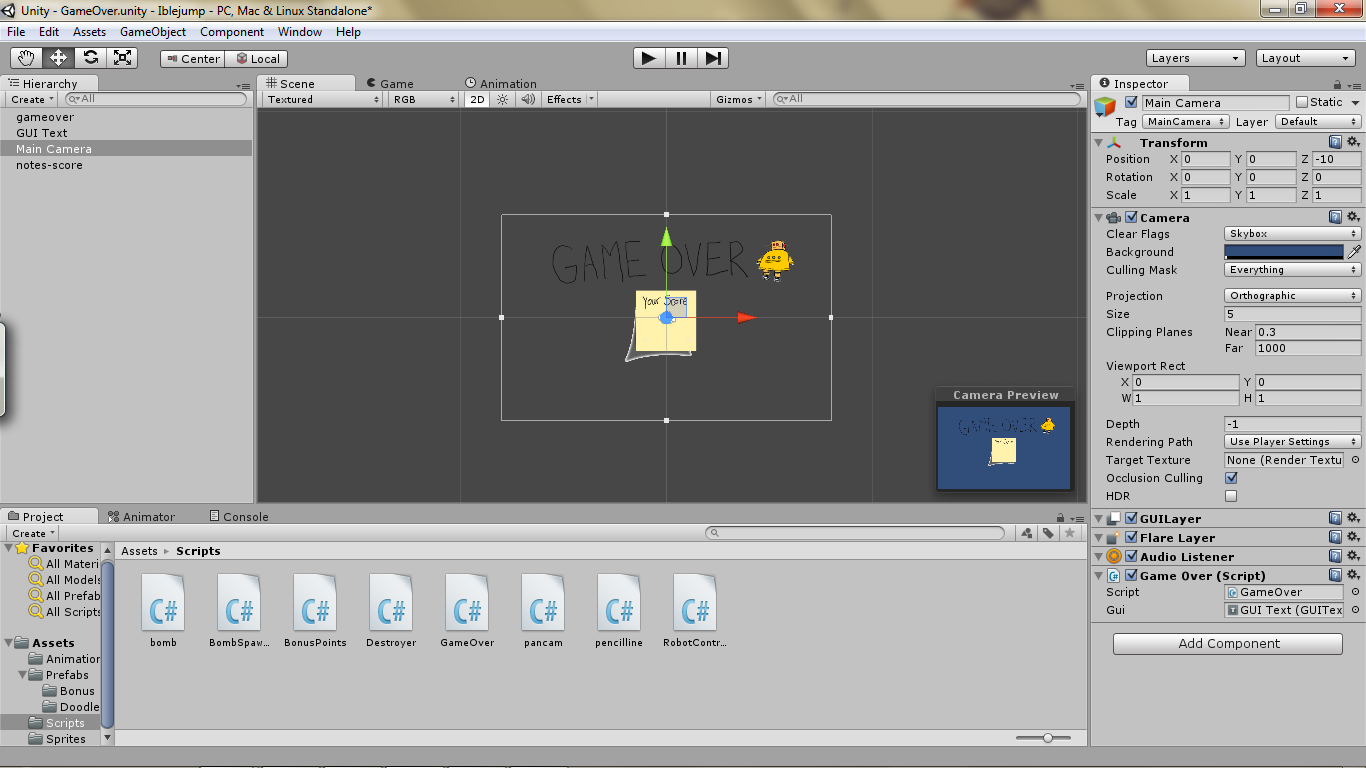Disable the Audio Listener checkbox
Image resolution: width=1366 pixels, height=768 pixels.
1131,556
